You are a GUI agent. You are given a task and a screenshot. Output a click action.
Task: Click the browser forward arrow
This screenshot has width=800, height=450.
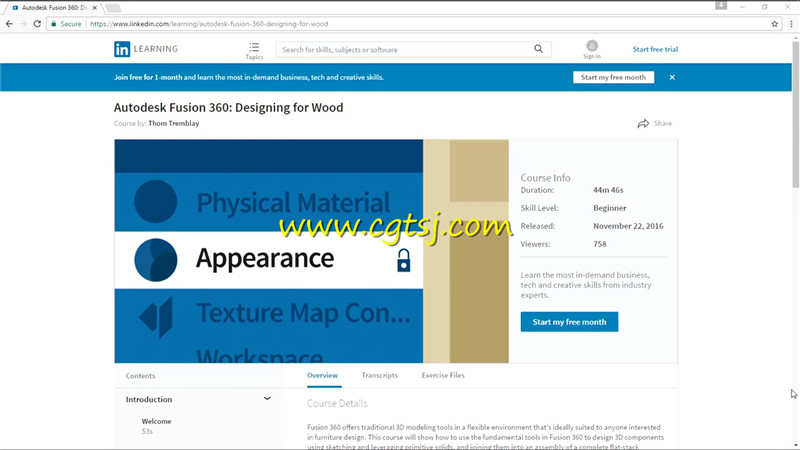click(x=23, y=23)
